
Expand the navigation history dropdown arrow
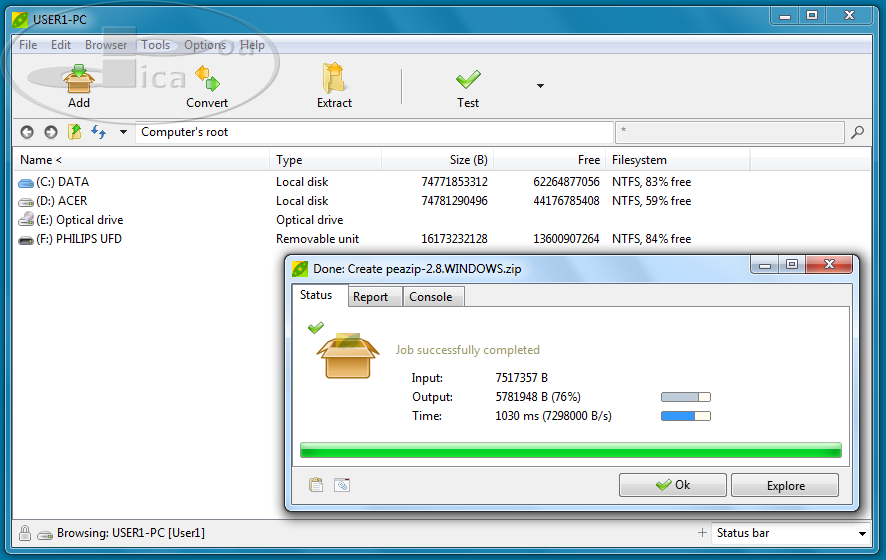point(123,132)
